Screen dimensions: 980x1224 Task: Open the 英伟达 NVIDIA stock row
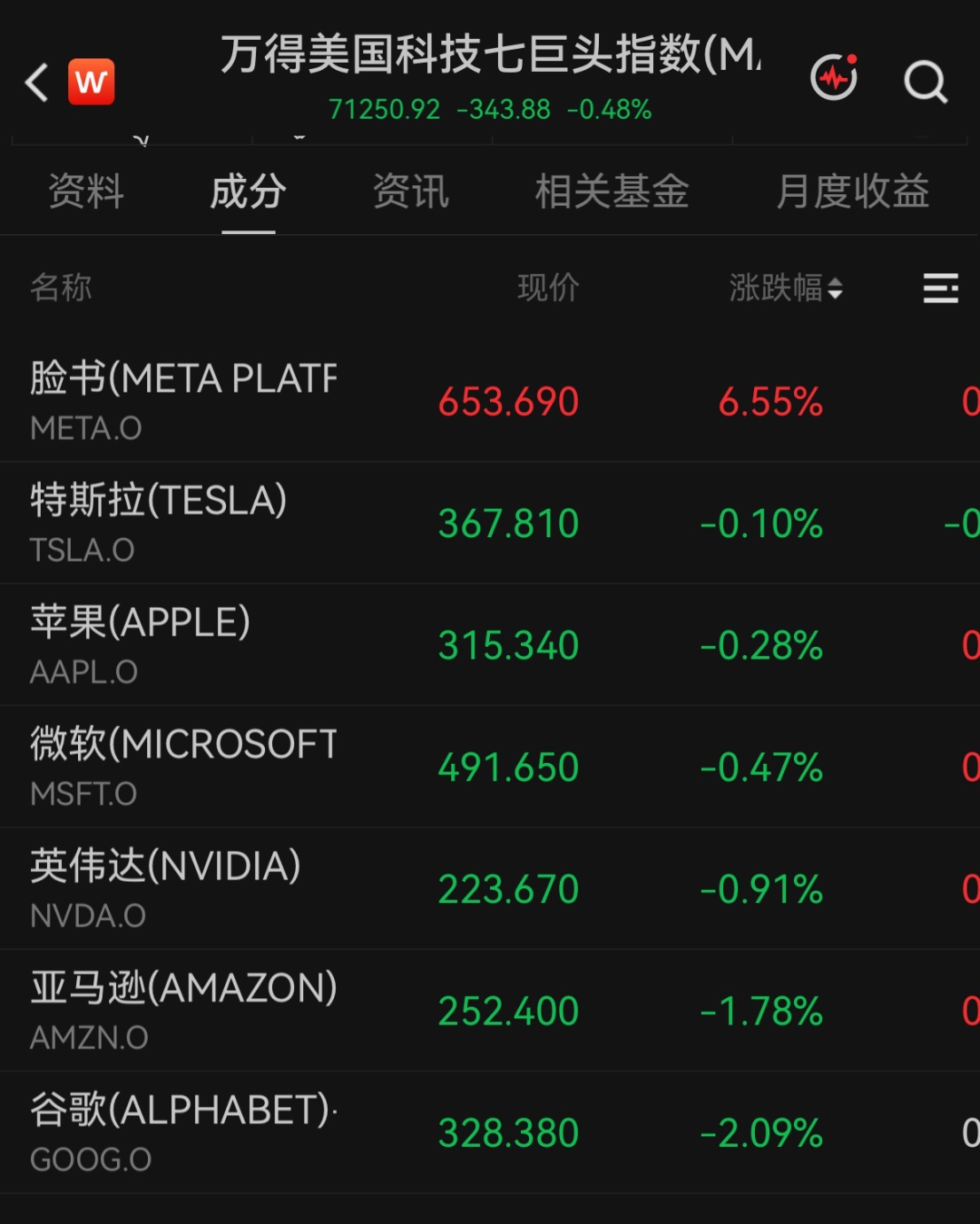[490, 889]
